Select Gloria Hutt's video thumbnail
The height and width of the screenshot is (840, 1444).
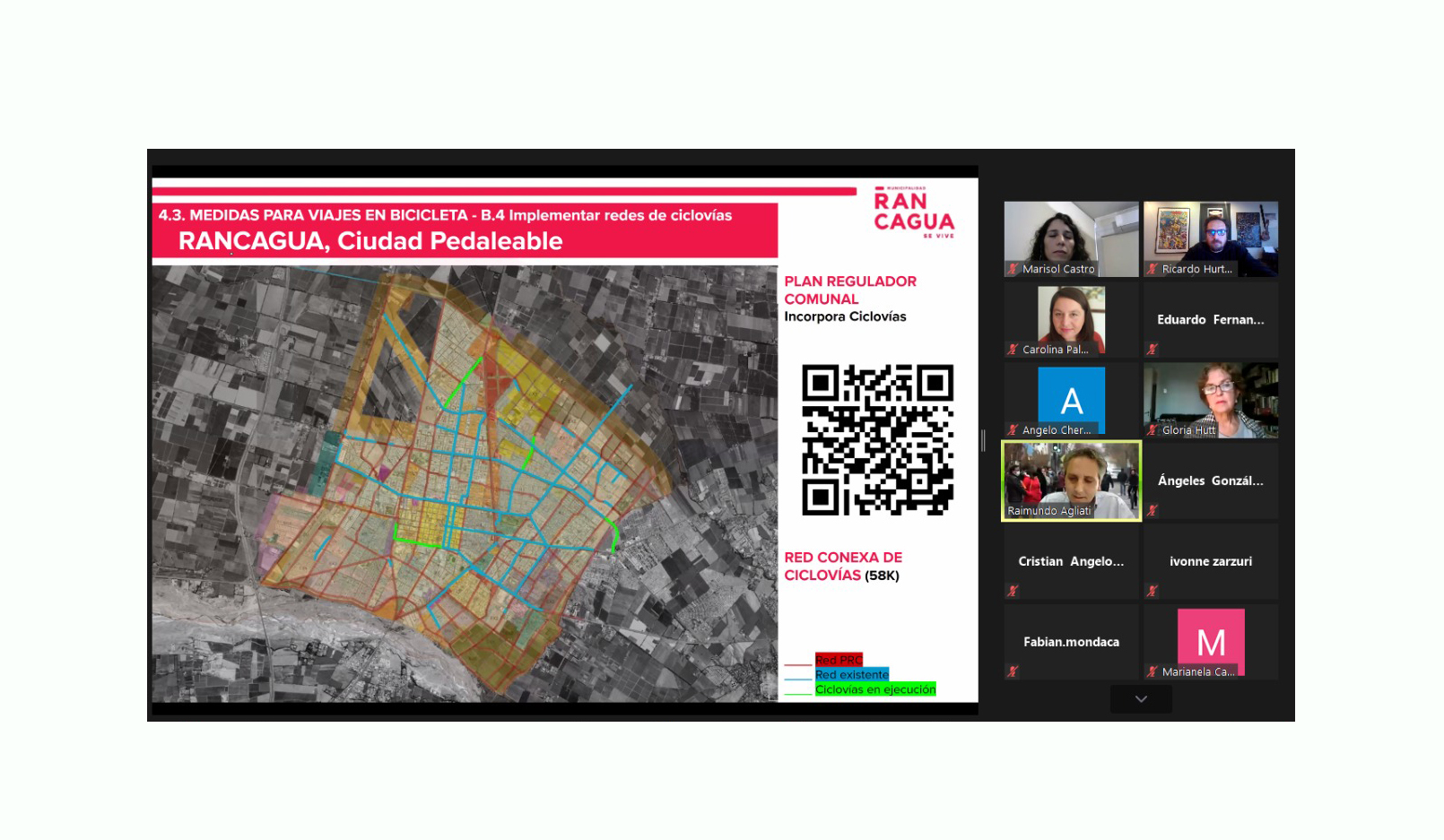coord(1211,400)
